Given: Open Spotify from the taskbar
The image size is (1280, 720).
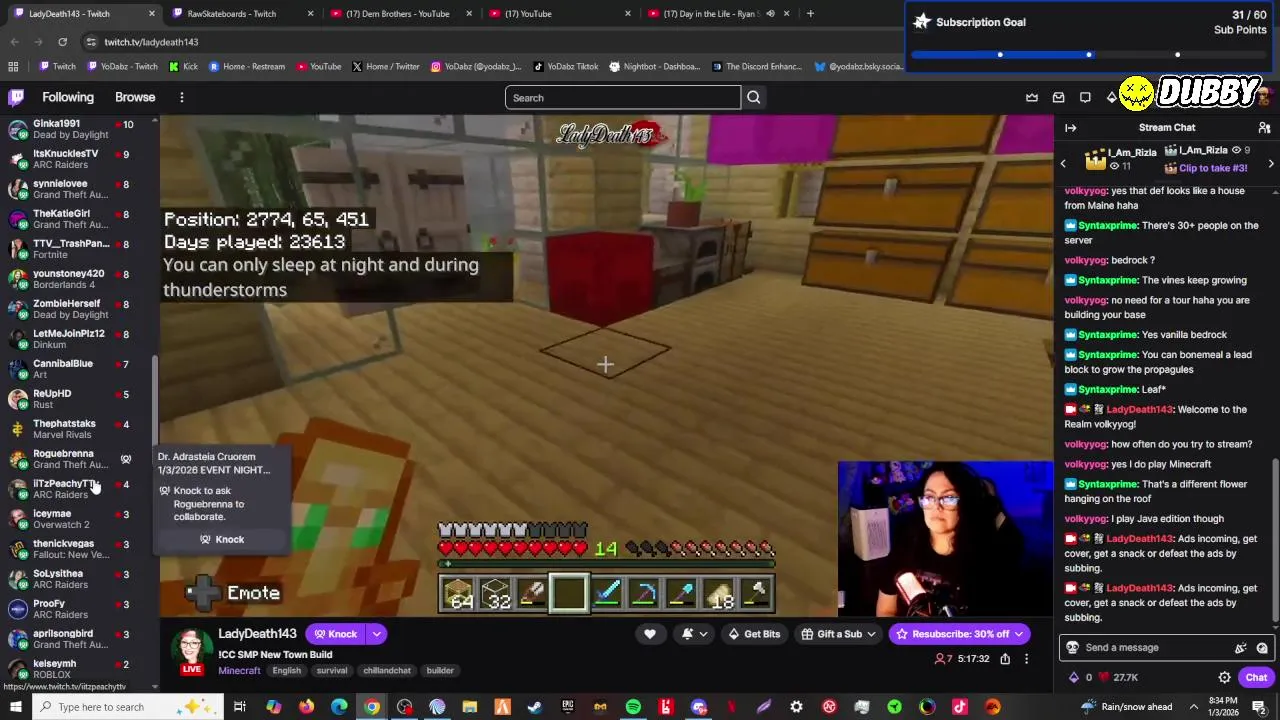Looking at the screenshot, I should [x=633, y=707].
